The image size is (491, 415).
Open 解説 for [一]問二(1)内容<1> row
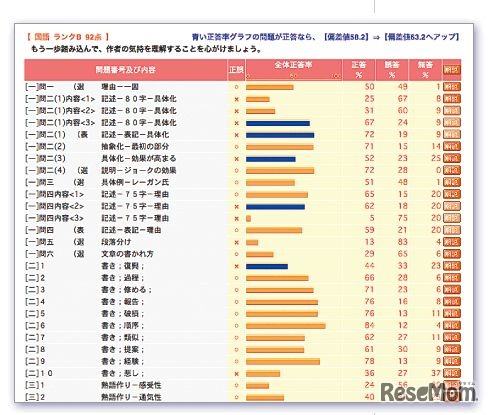point(452,99)
